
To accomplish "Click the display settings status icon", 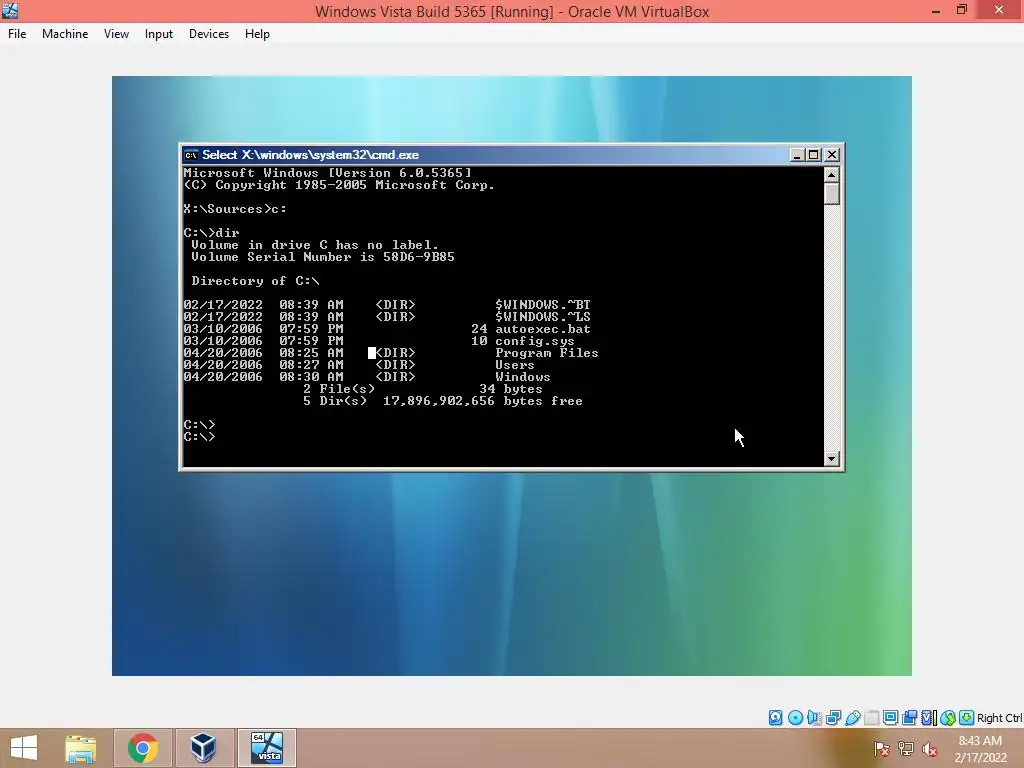I will tap(890, 718).
